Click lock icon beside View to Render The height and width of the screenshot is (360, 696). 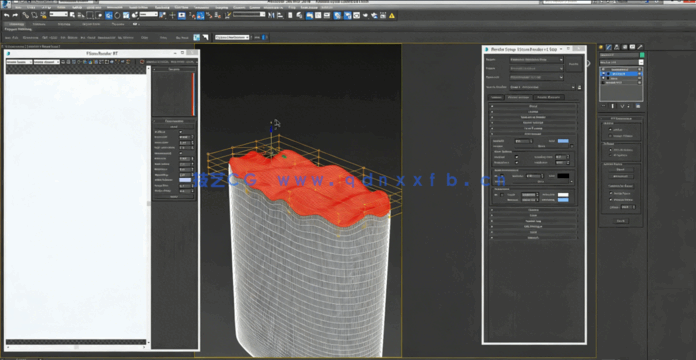(579, 87)
